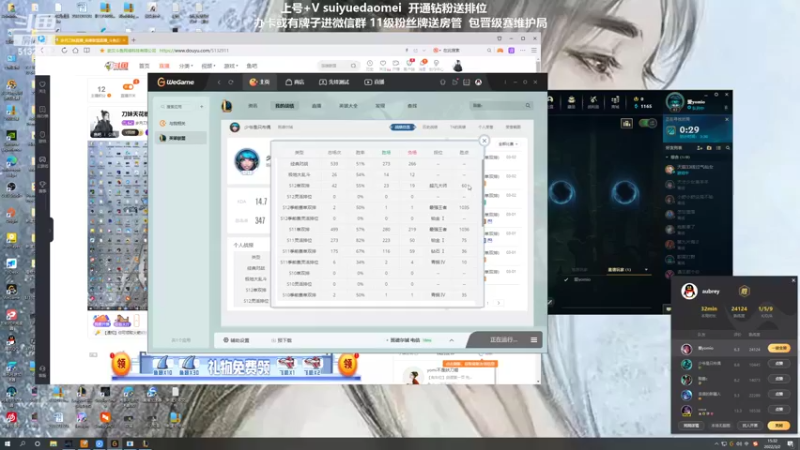This screenshot has width=800, height=450.
Task: Click add friend icon in LoL friend list
Action: coord(699,148)
